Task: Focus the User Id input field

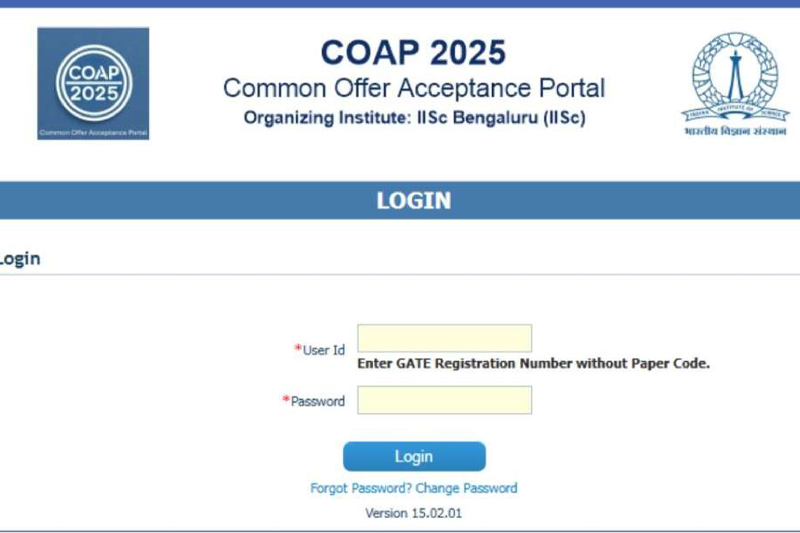Action: (x=444, y=338)
